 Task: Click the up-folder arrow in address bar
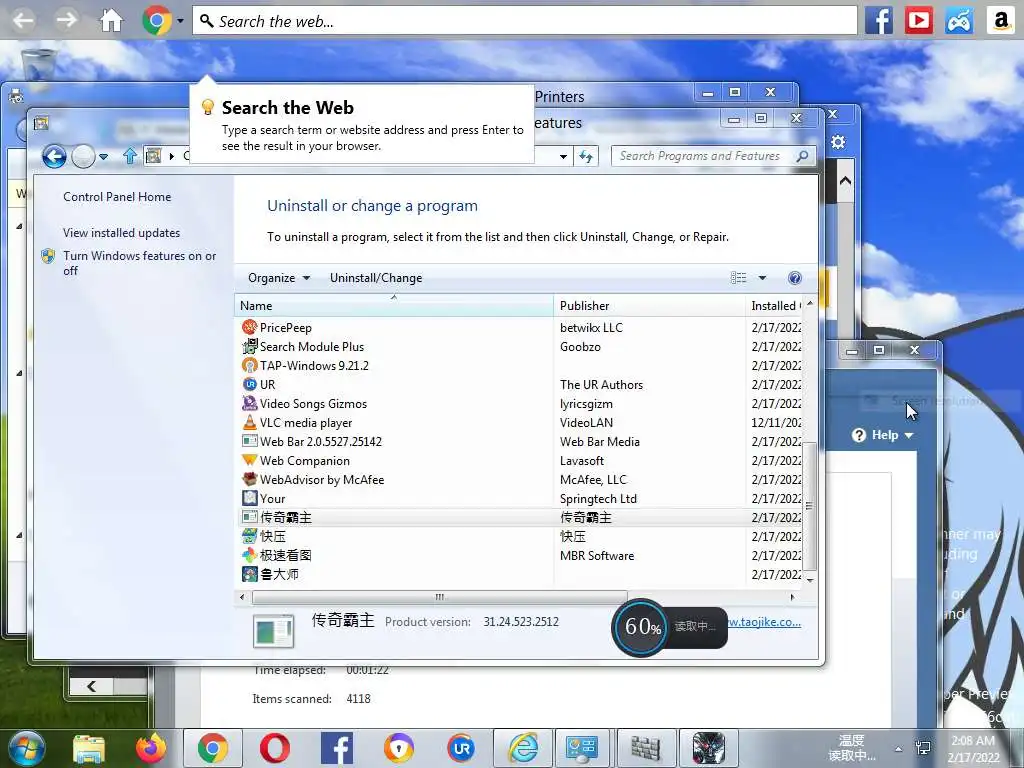(x=129, y=156)
